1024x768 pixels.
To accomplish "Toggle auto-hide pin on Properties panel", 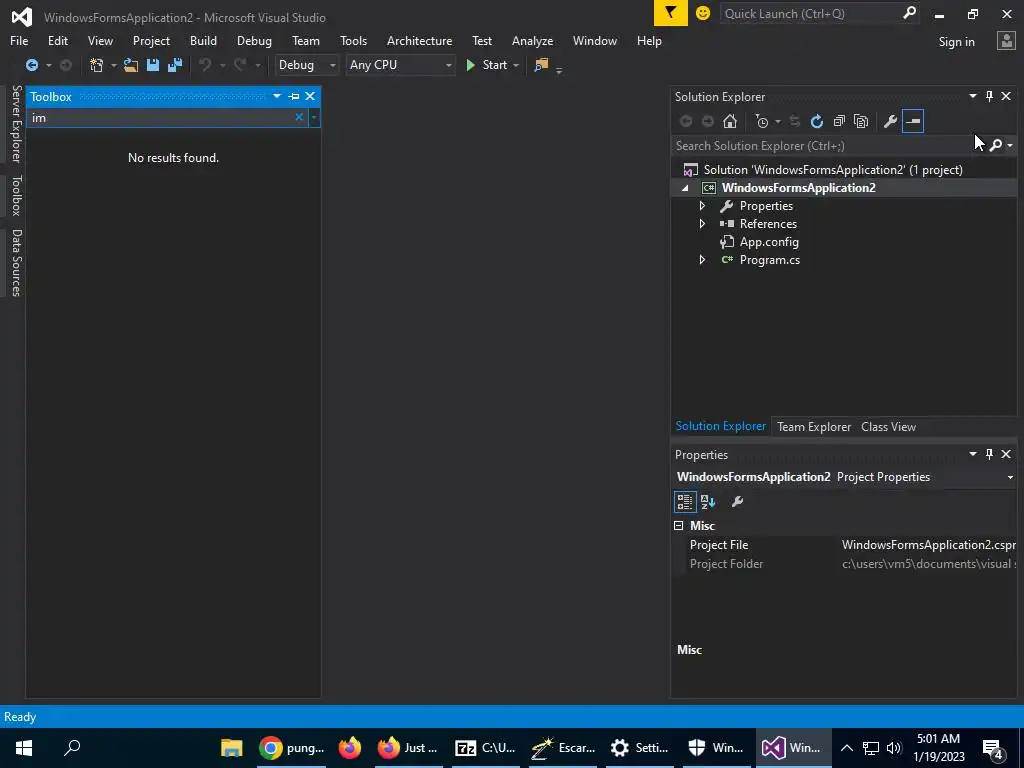I will tap(989, 454).
